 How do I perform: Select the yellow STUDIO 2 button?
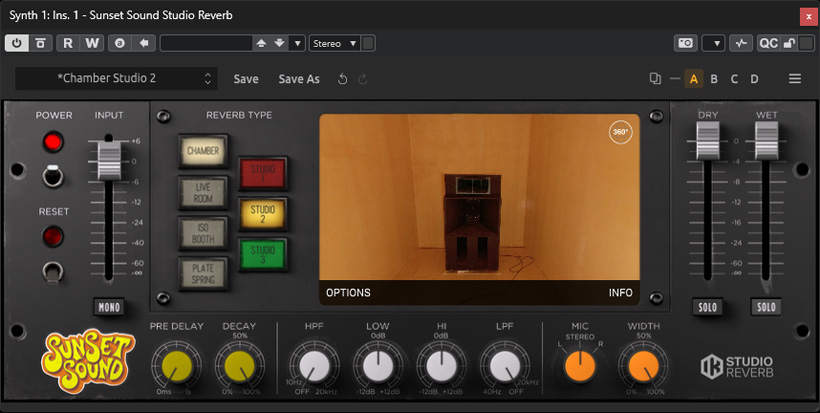[263, 214]
